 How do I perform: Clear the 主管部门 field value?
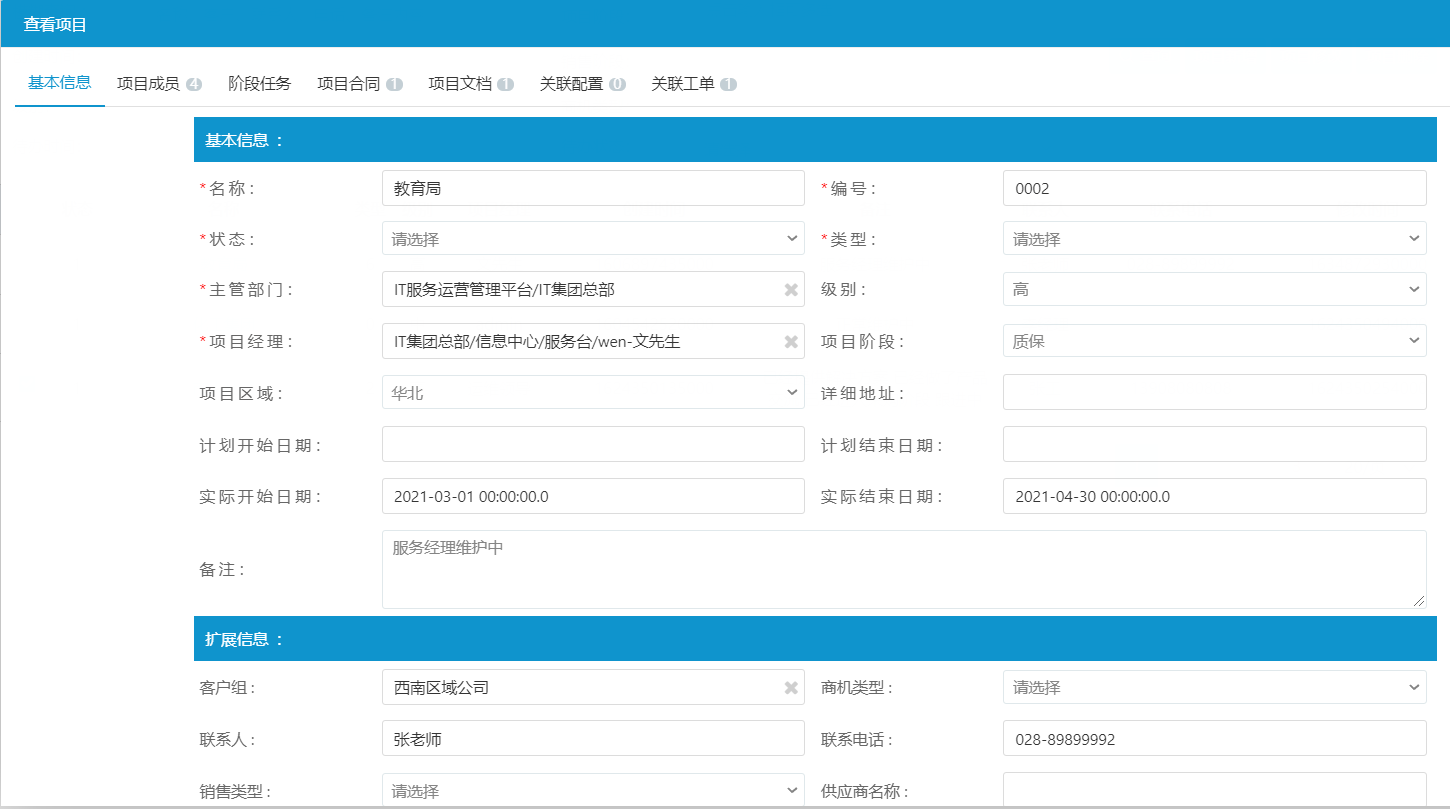[790, 289]
